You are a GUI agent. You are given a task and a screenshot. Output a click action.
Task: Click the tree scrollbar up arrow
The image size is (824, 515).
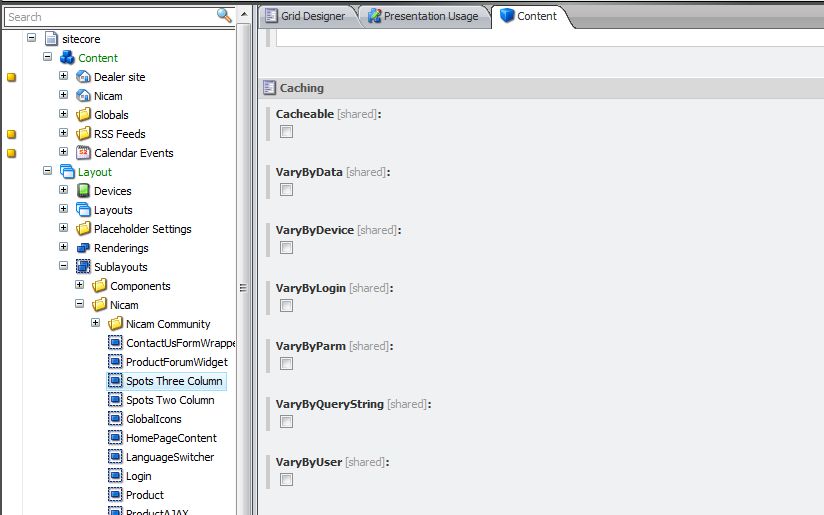pos(244,14)
